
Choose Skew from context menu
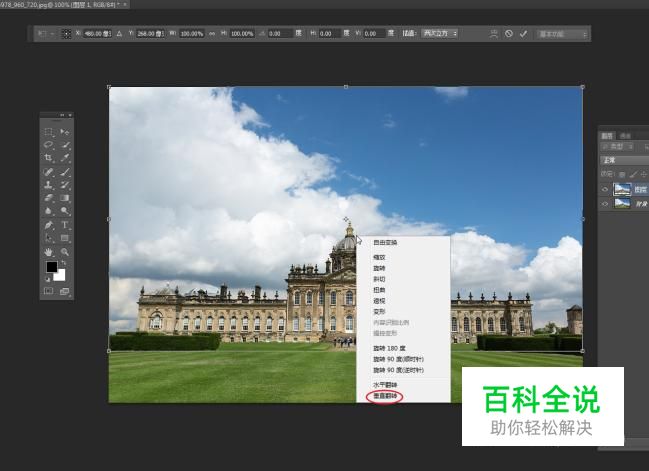[379, 279]
